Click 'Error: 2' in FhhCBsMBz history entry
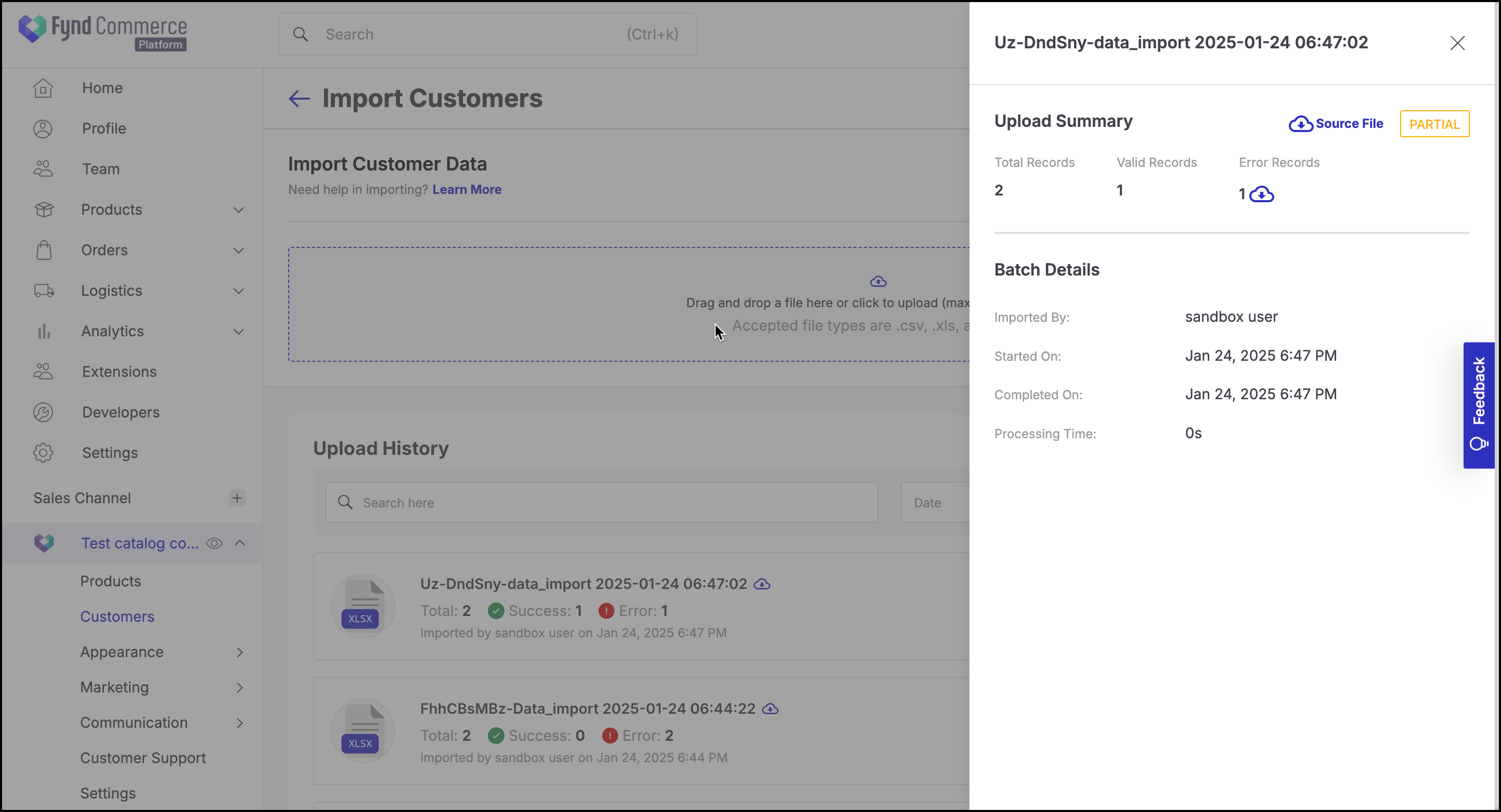The width and height of the screenshot is (1501, 812). [638, 735]
